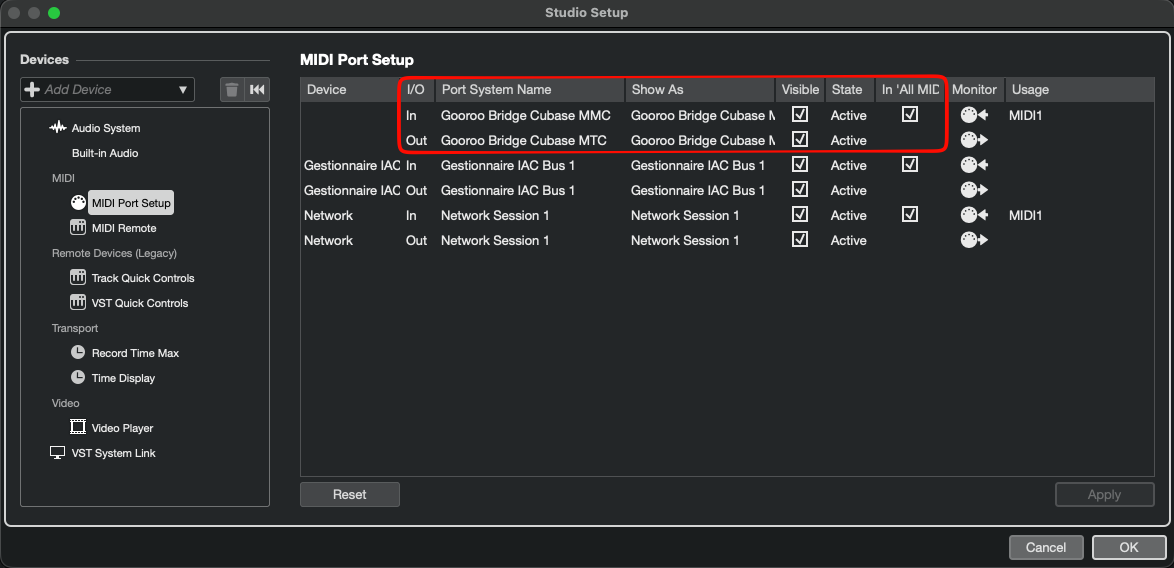Click Show As cell for Network Session 1 Out
1174x568 pixels.
point(685,240)
